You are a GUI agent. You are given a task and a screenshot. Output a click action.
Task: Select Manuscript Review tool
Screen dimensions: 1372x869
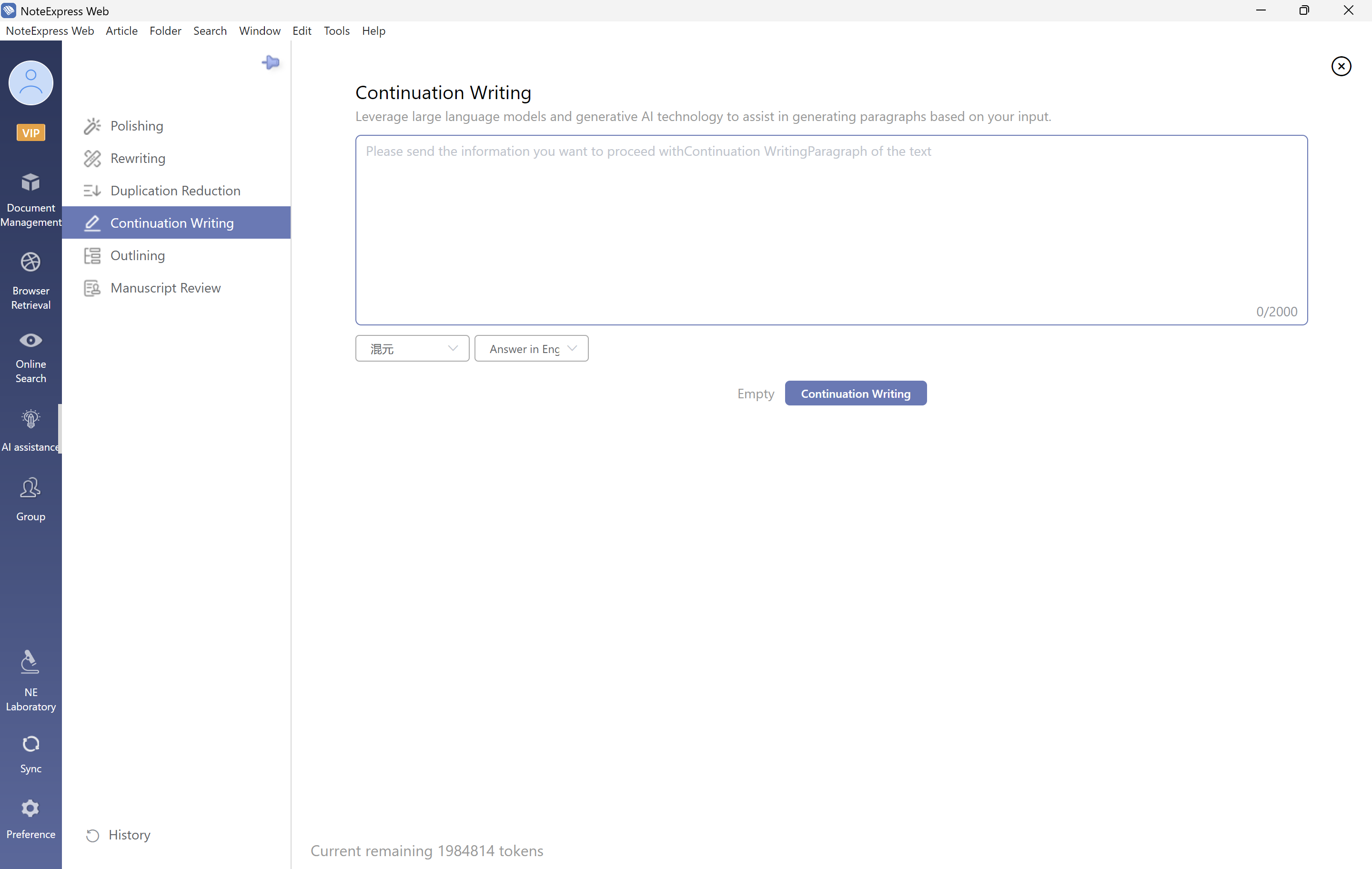coord(177,288)
